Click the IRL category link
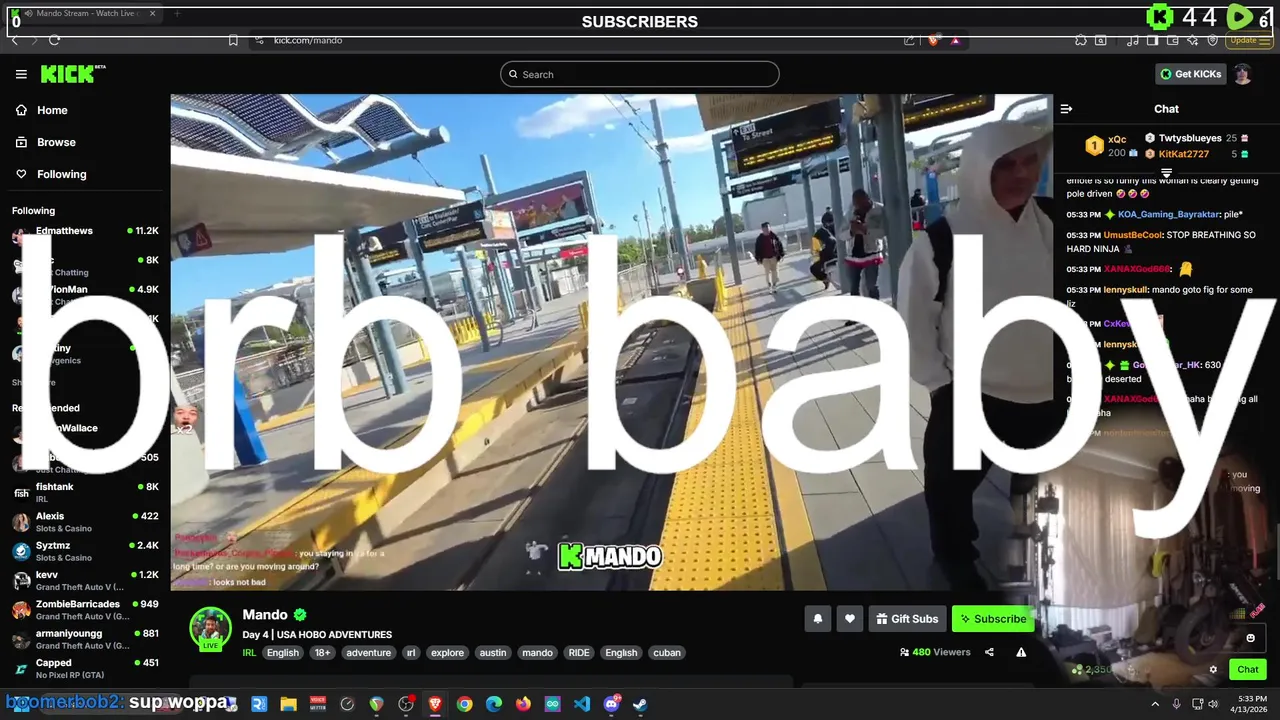 pyautogui.click(x=249, y=653)
